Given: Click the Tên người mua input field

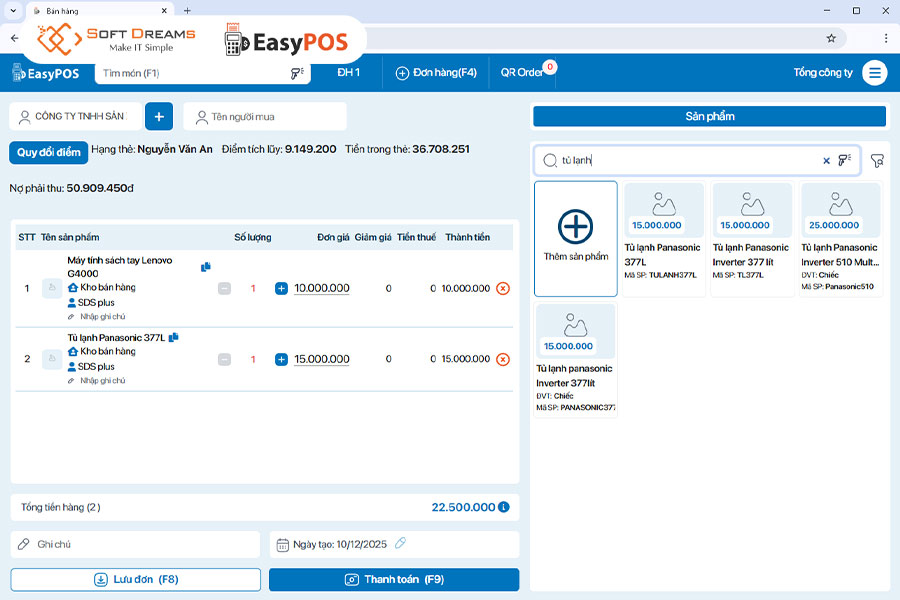Looking at the screenshot, I should 264,116.
